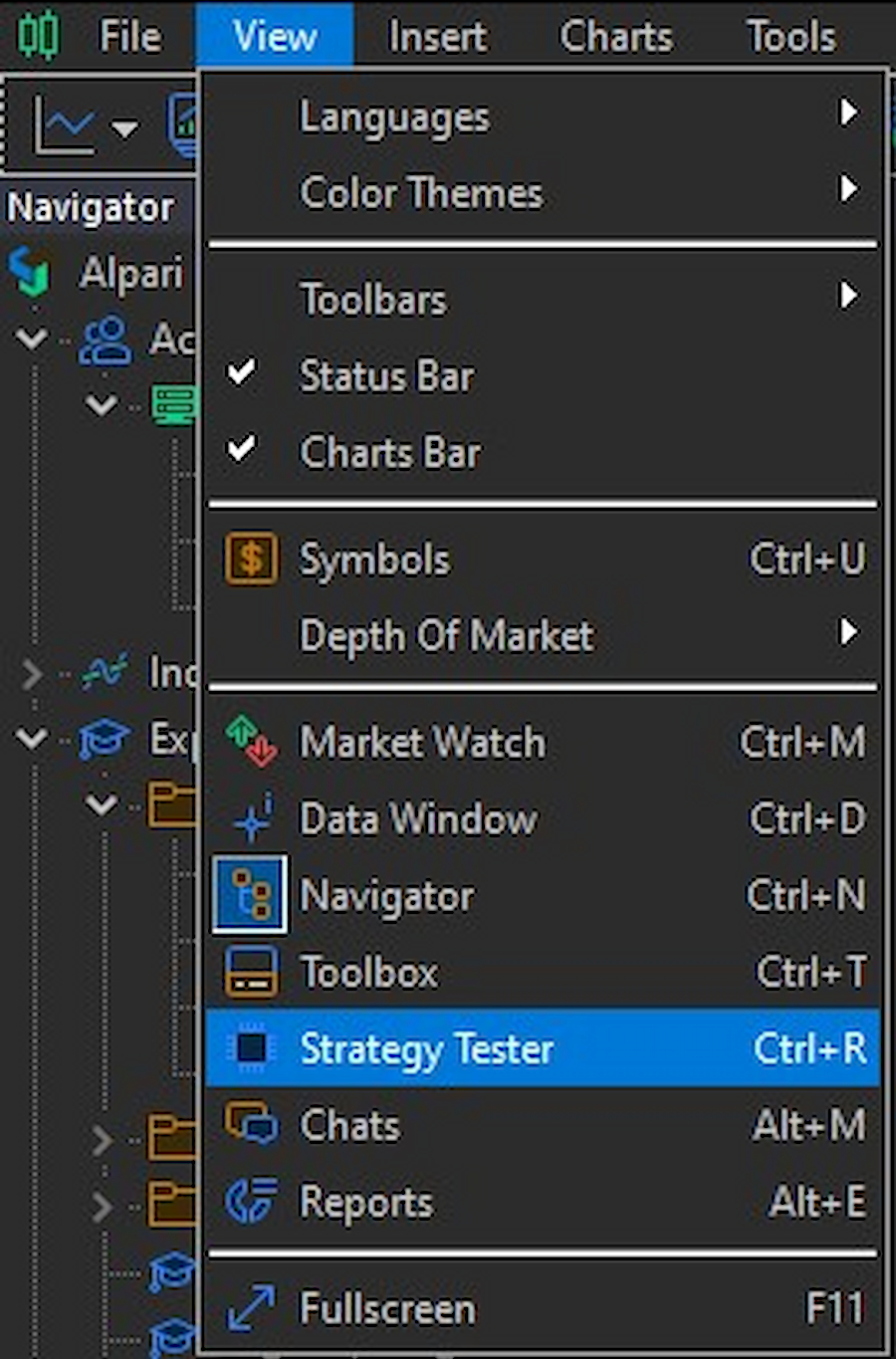Open the Charts menu
This screenshot has width=896, height=1359.
615,37
